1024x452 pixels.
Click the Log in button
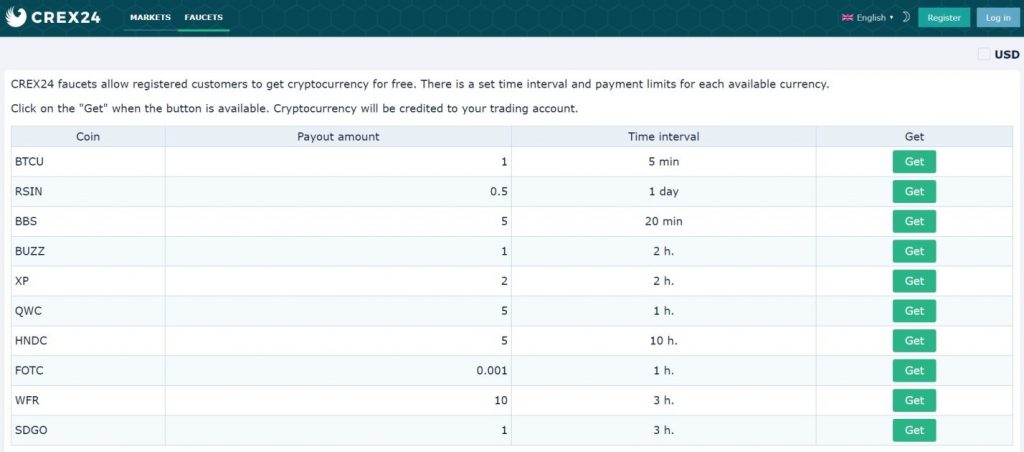click(x=998, y=18)
